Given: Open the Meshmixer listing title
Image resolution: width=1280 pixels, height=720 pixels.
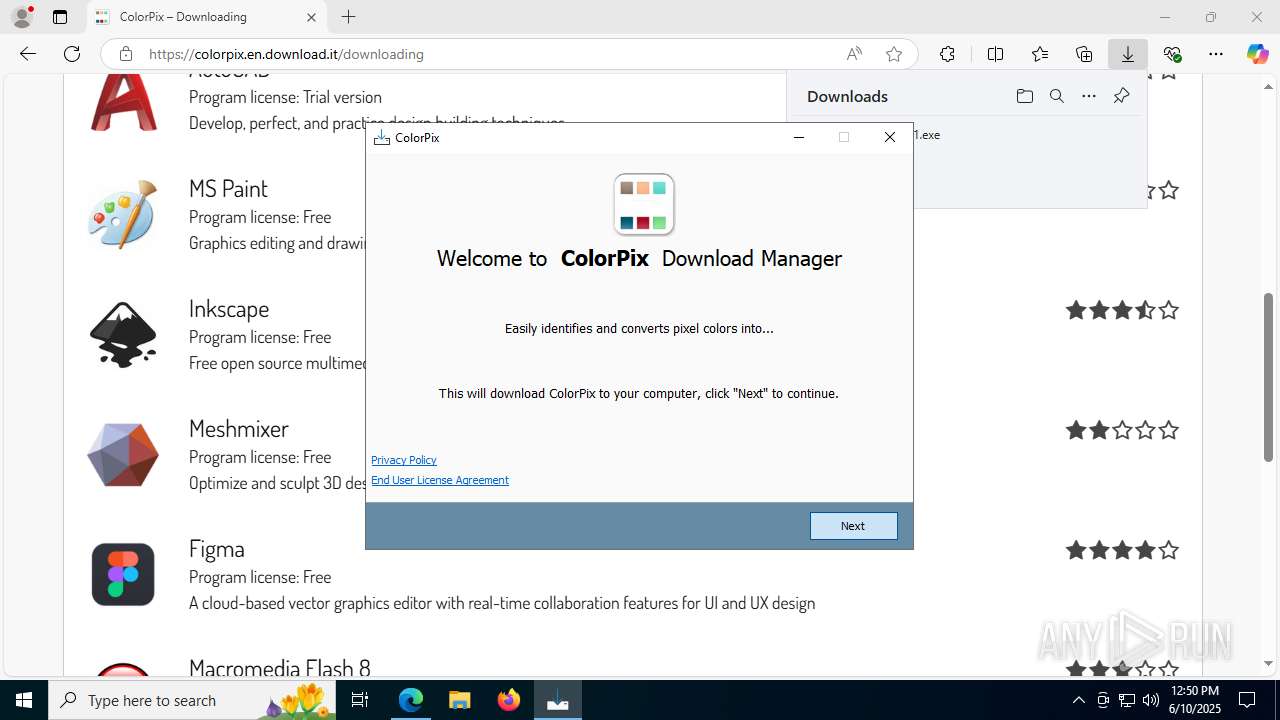Looking at the screenshot, I should [x=239, y=428].
